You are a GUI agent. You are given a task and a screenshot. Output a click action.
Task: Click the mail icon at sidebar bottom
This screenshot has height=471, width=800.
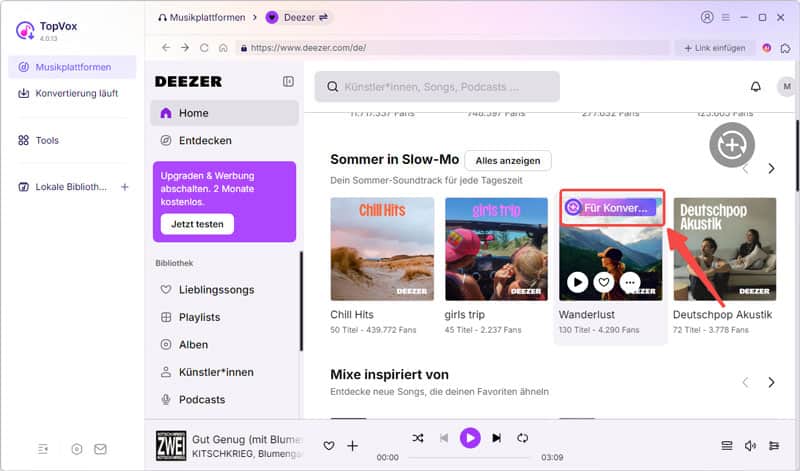(101, 449)
